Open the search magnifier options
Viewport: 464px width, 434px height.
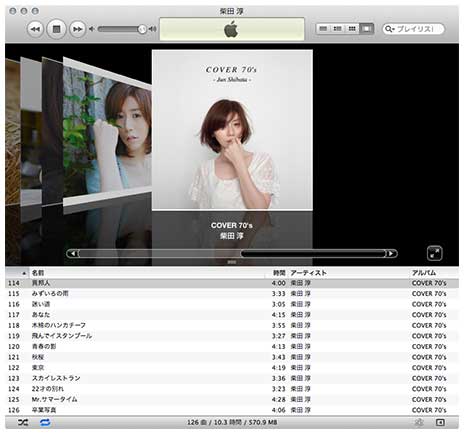coord(390,29)
